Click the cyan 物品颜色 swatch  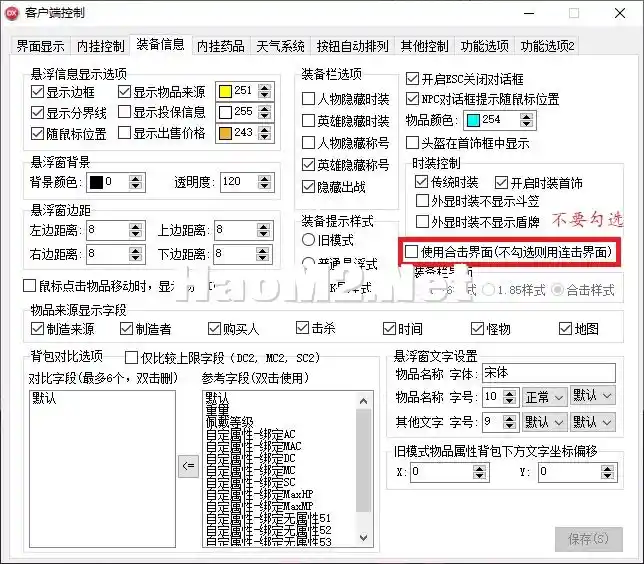coord(474,120)
